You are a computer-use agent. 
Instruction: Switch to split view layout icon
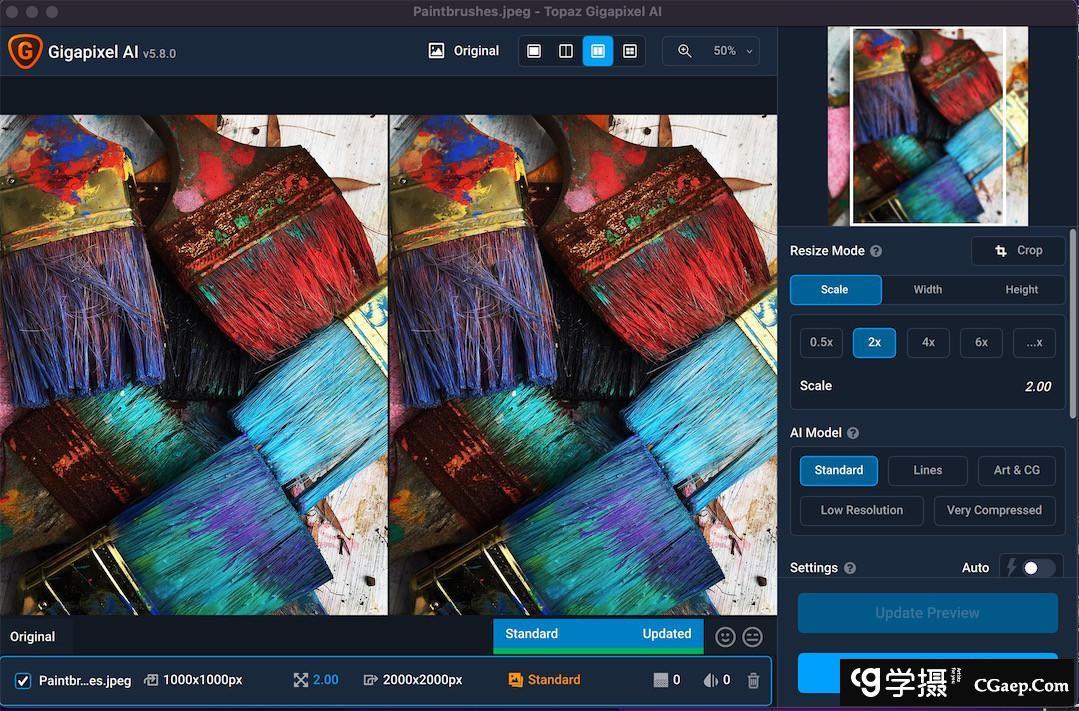coord(566,51)
